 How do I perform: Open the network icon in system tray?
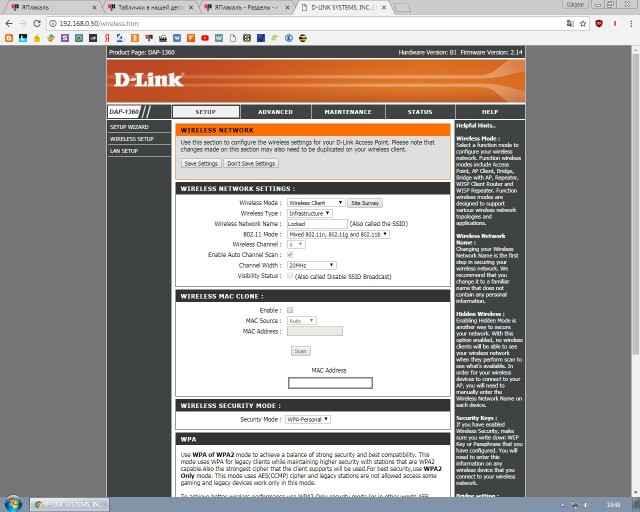575,505
